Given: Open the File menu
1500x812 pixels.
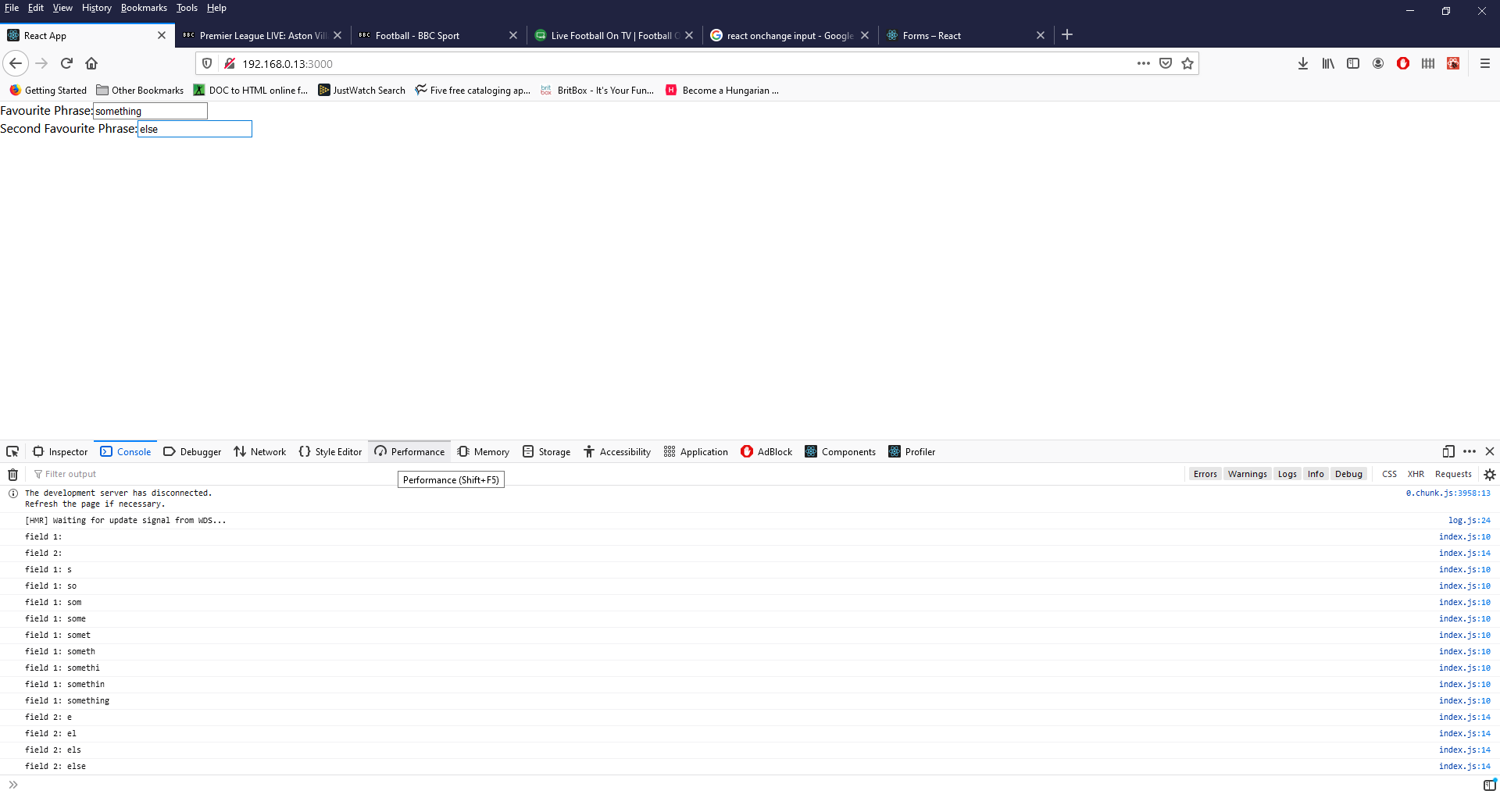Looking at the screenshot, I should pyautogui.click(x=12, y=8).
